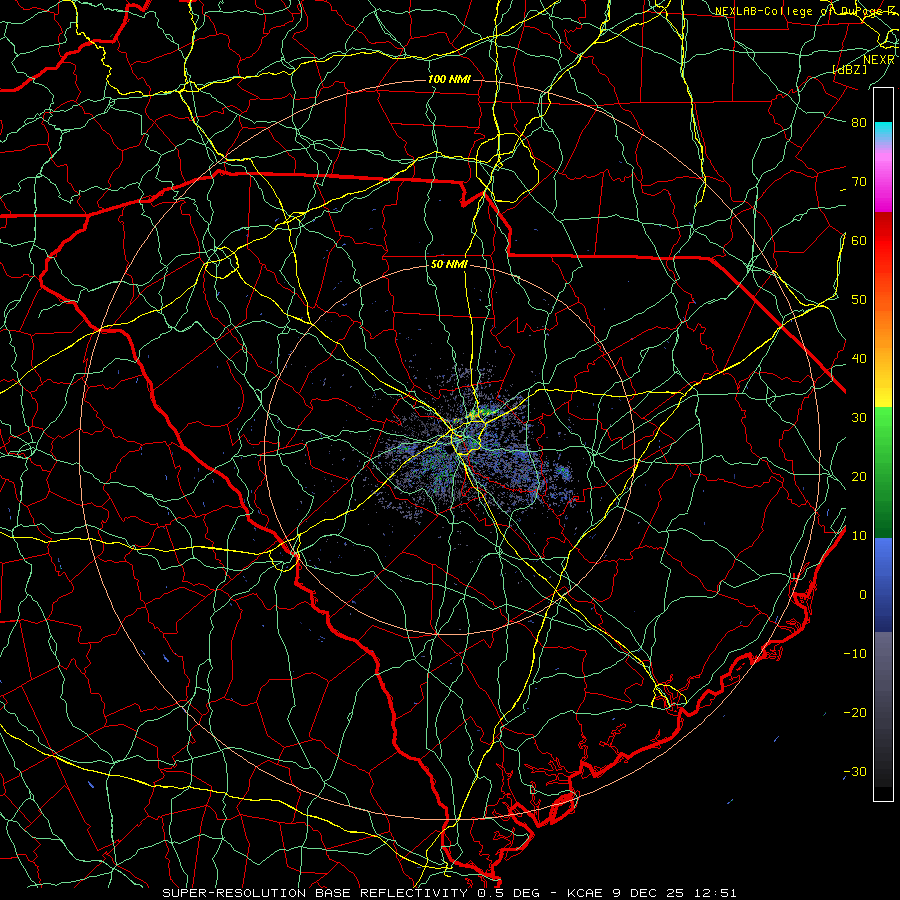This screenshot has height=900, width=900.
Task: Select the 0 dBZ scale value
Action: coord(863,595)
